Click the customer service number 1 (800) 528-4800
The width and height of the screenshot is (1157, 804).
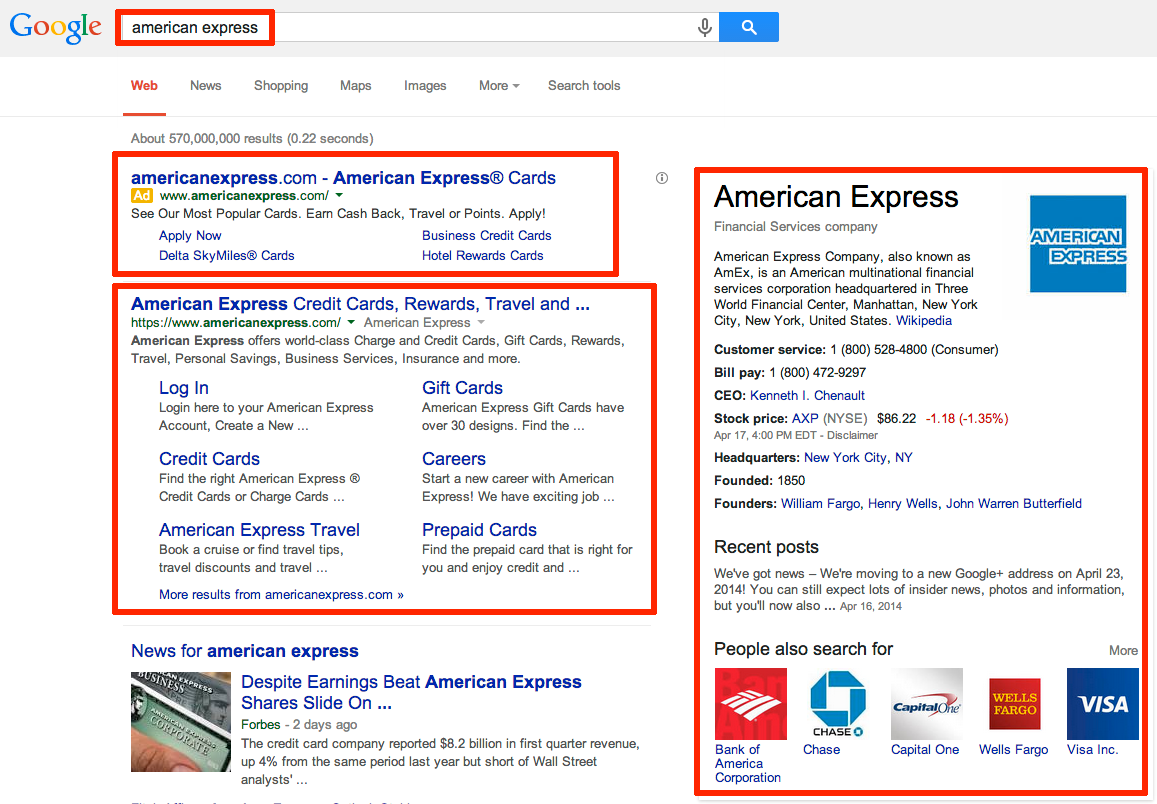click(879, 350)
